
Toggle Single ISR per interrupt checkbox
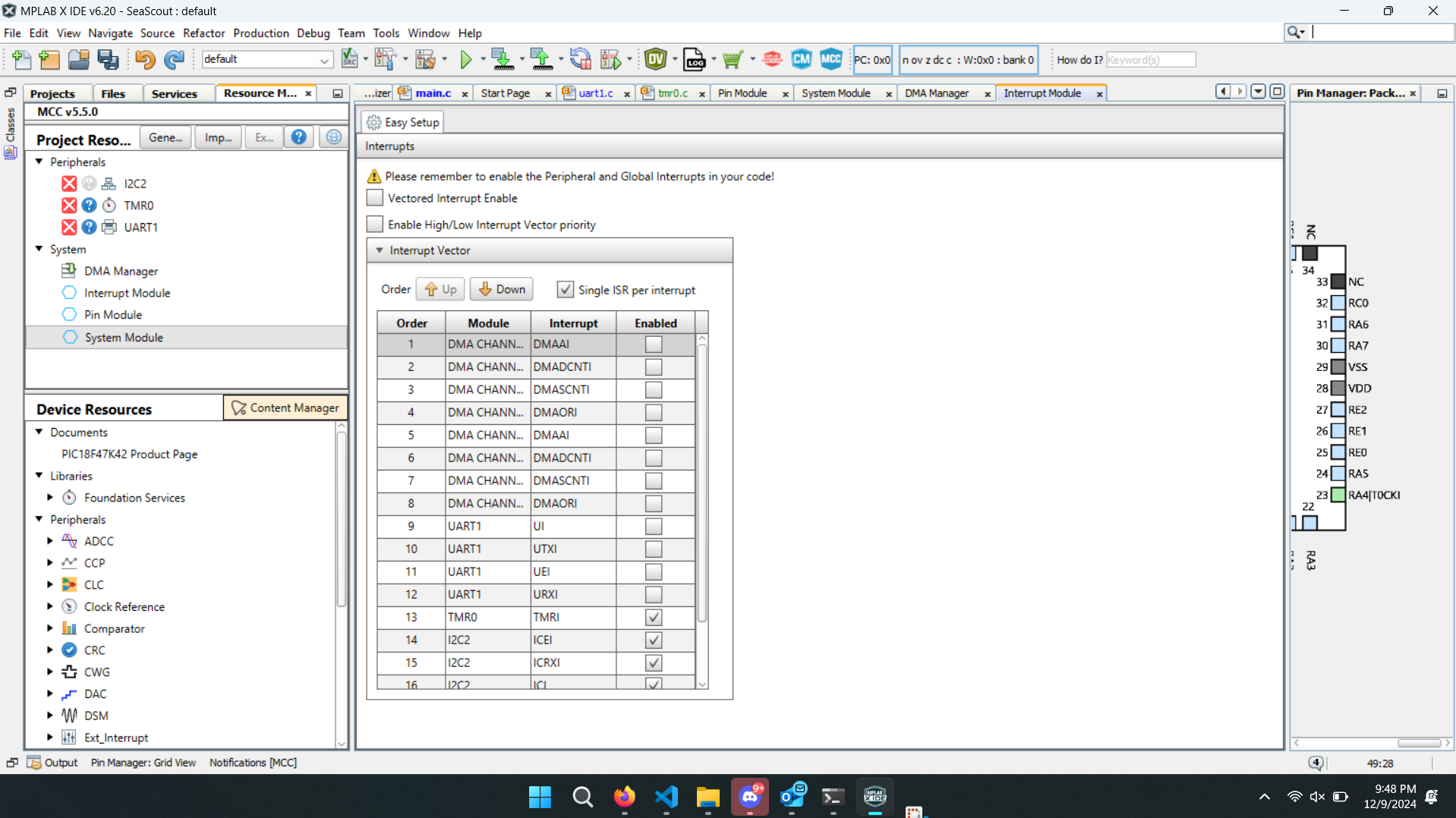565,290
